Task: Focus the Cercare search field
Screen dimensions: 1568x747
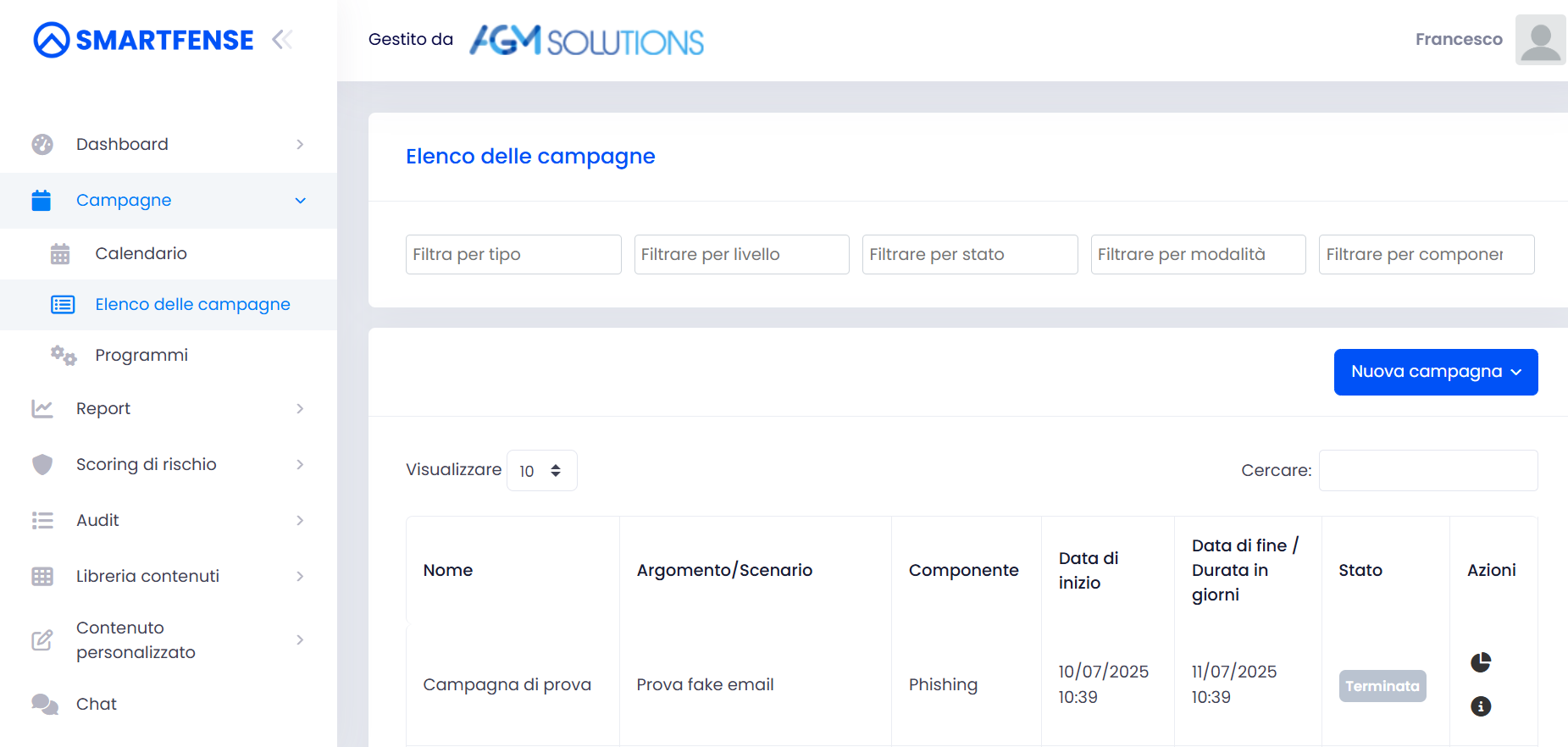Action: (x=1427, y=471)
